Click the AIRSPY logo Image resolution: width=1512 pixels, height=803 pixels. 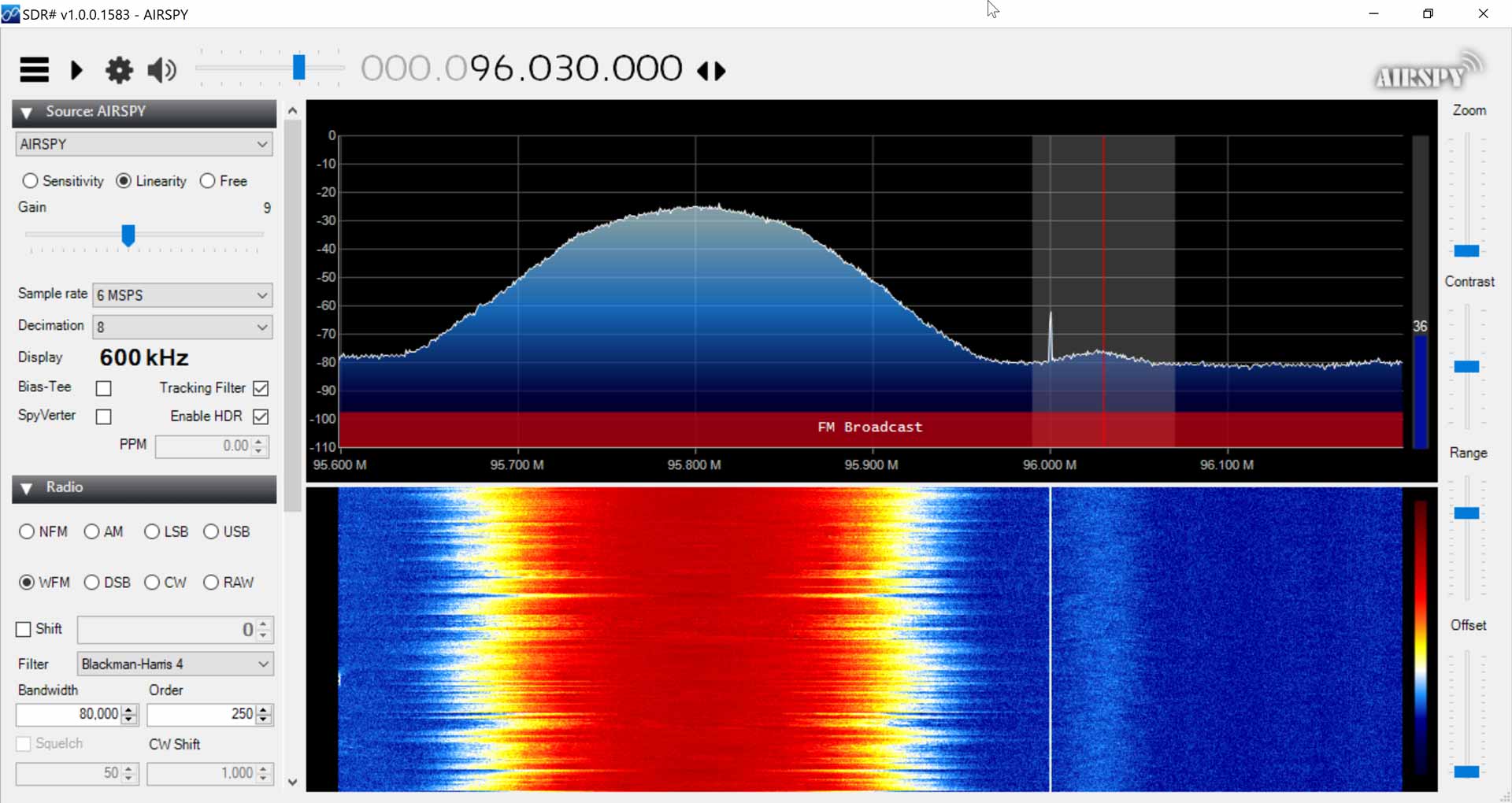1425,71
